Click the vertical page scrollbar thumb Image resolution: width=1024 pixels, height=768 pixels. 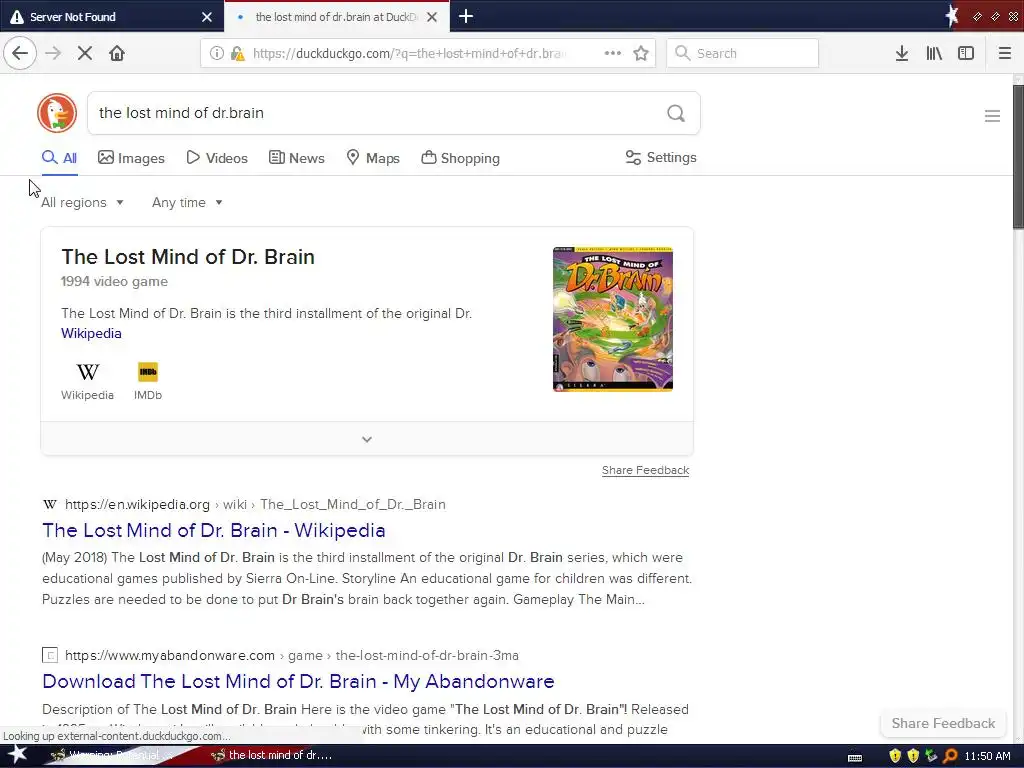(1018, 157)
